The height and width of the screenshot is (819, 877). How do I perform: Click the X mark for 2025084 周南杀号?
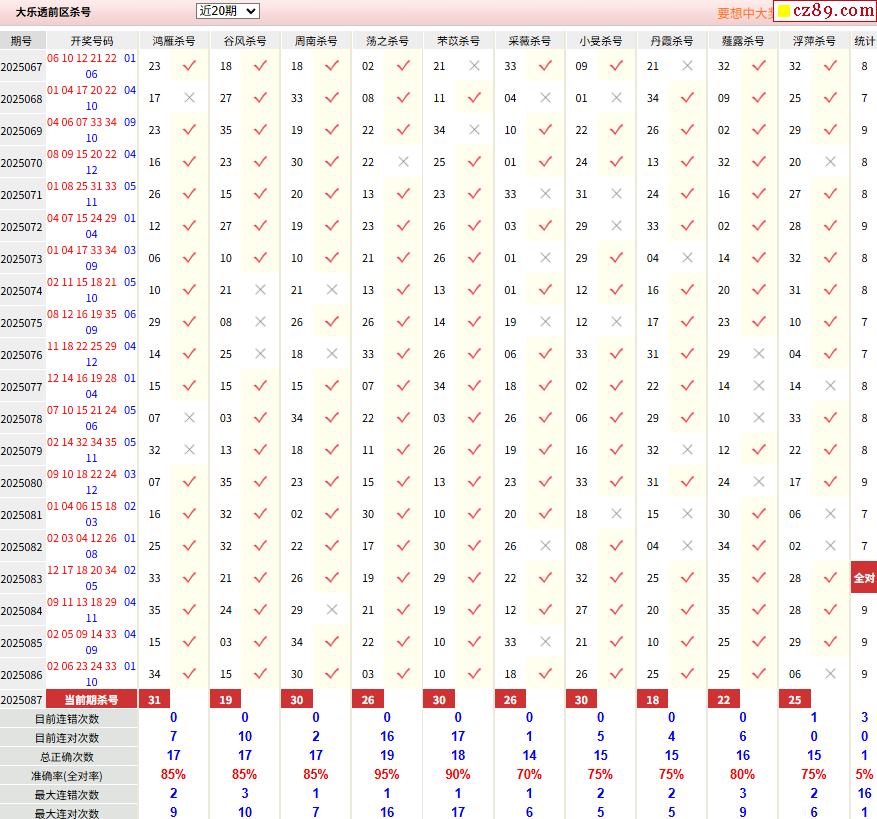coord(332,609)
